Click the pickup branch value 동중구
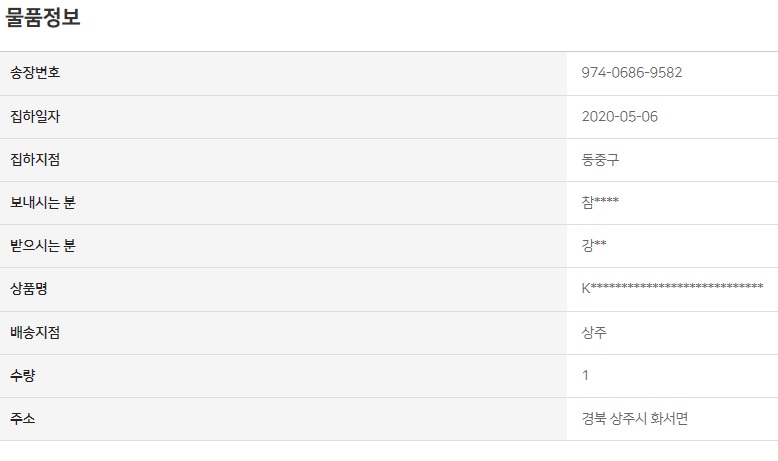The height and width of the screenshot is (461, 778). click(x=600, y=160)
